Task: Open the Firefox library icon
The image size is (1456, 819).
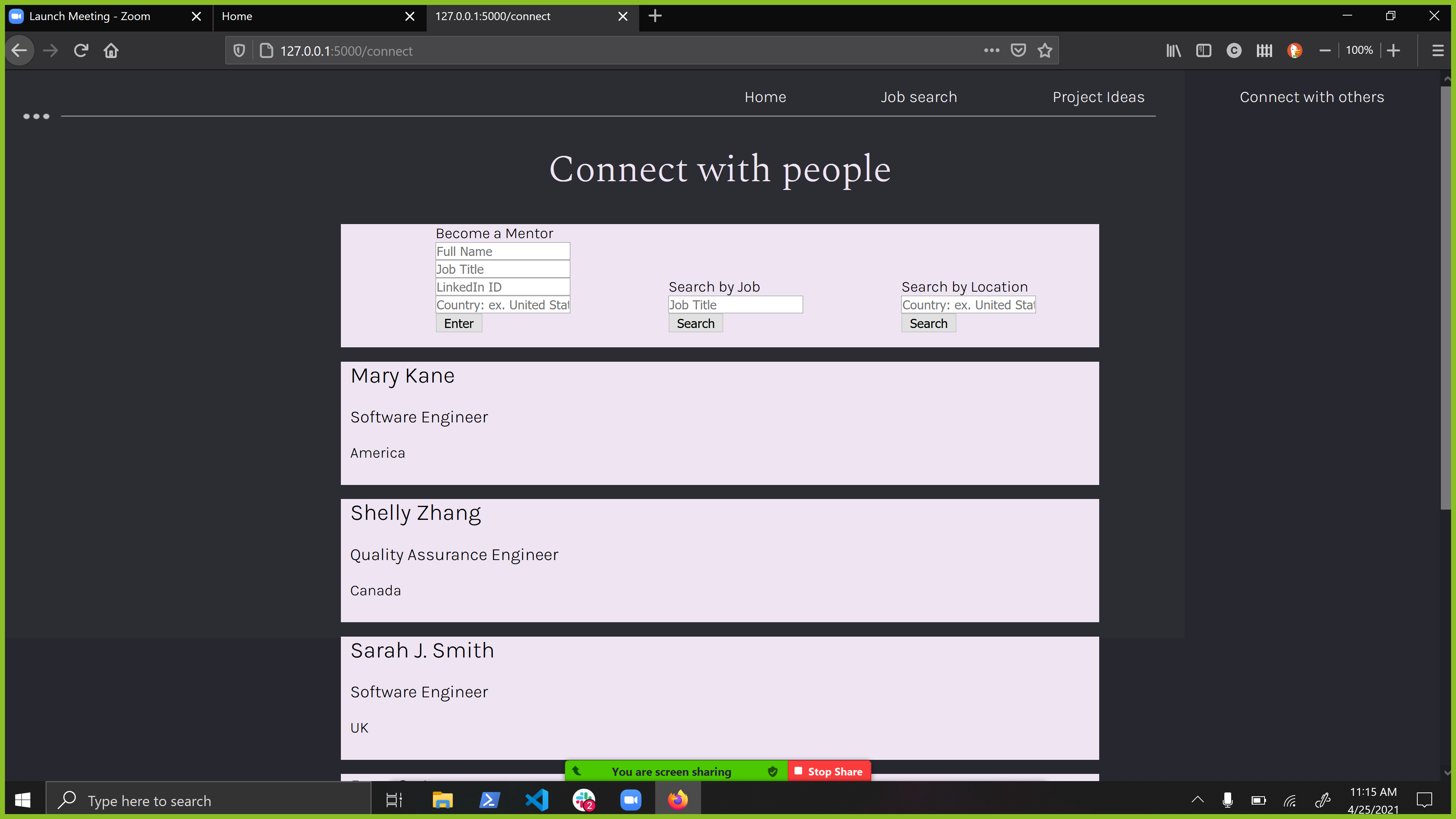Action: coord(1174,51)
